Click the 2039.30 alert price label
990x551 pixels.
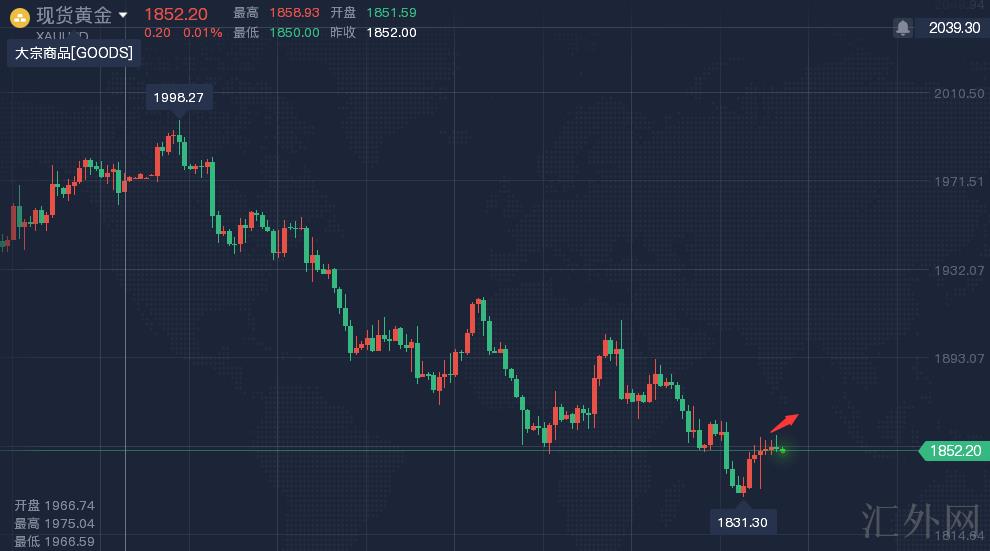pyautogui.click(x=953, y=28)
